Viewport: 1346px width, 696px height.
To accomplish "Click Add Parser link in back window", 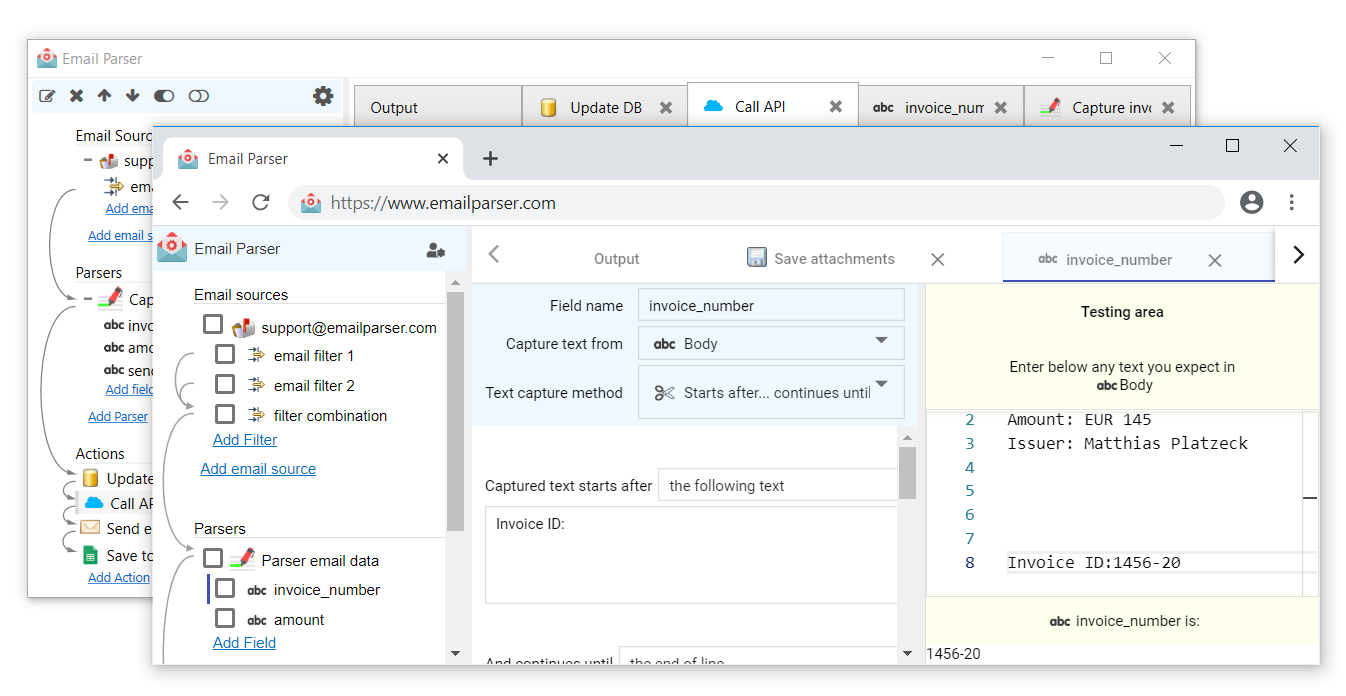I will 118,416.
